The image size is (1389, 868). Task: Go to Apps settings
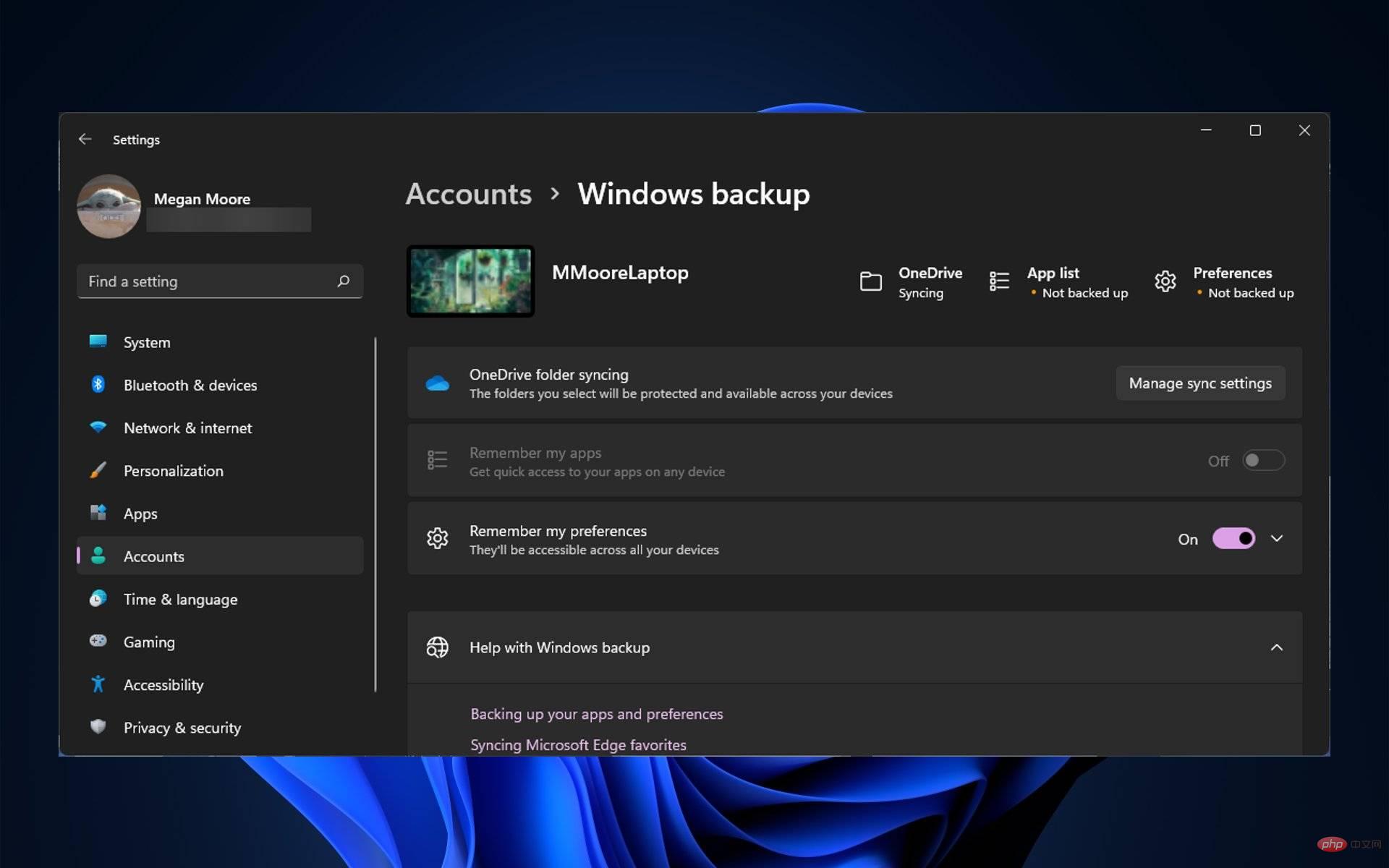(220, 513)
